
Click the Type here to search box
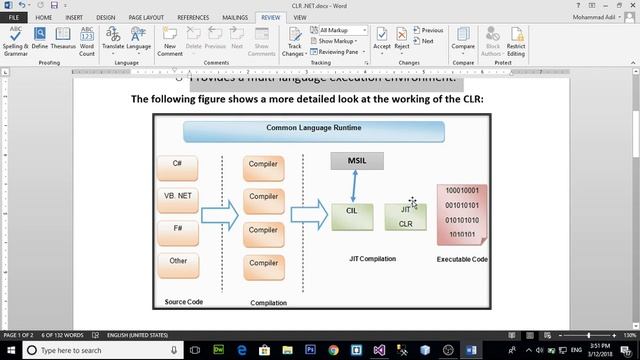[103, 350]
